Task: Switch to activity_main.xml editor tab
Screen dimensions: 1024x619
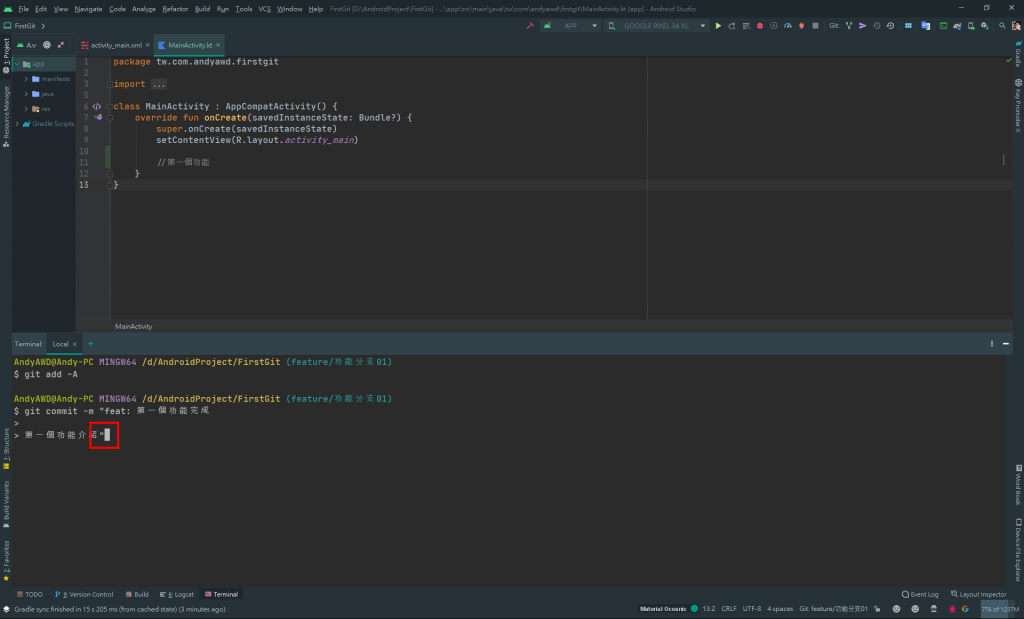Action: (x=115, y=45)
